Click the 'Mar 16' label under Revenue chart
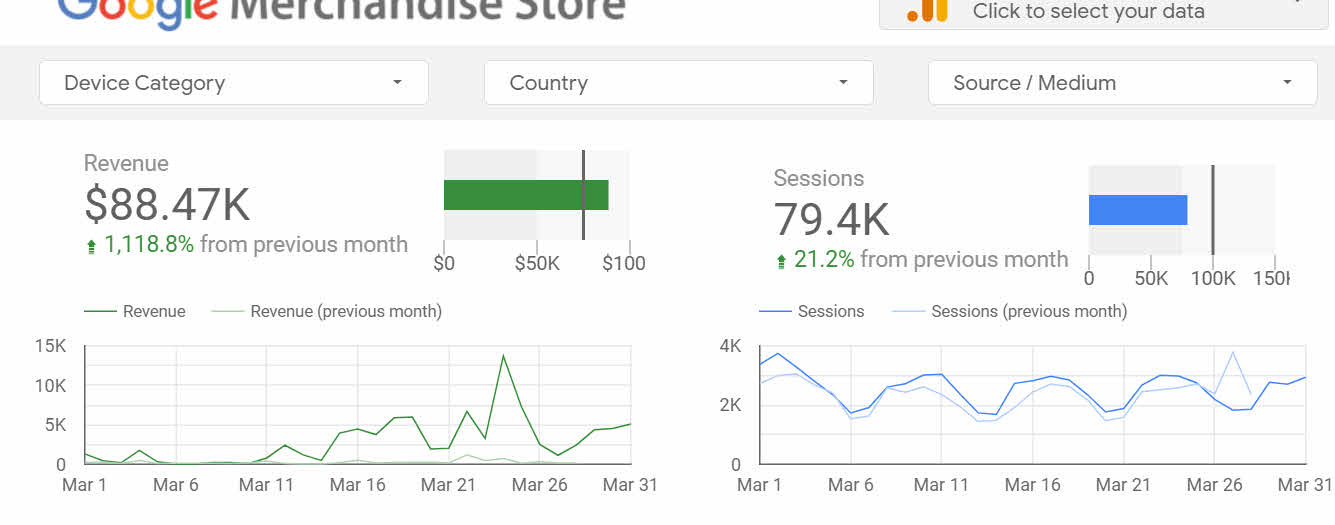 tap(357, 485)
